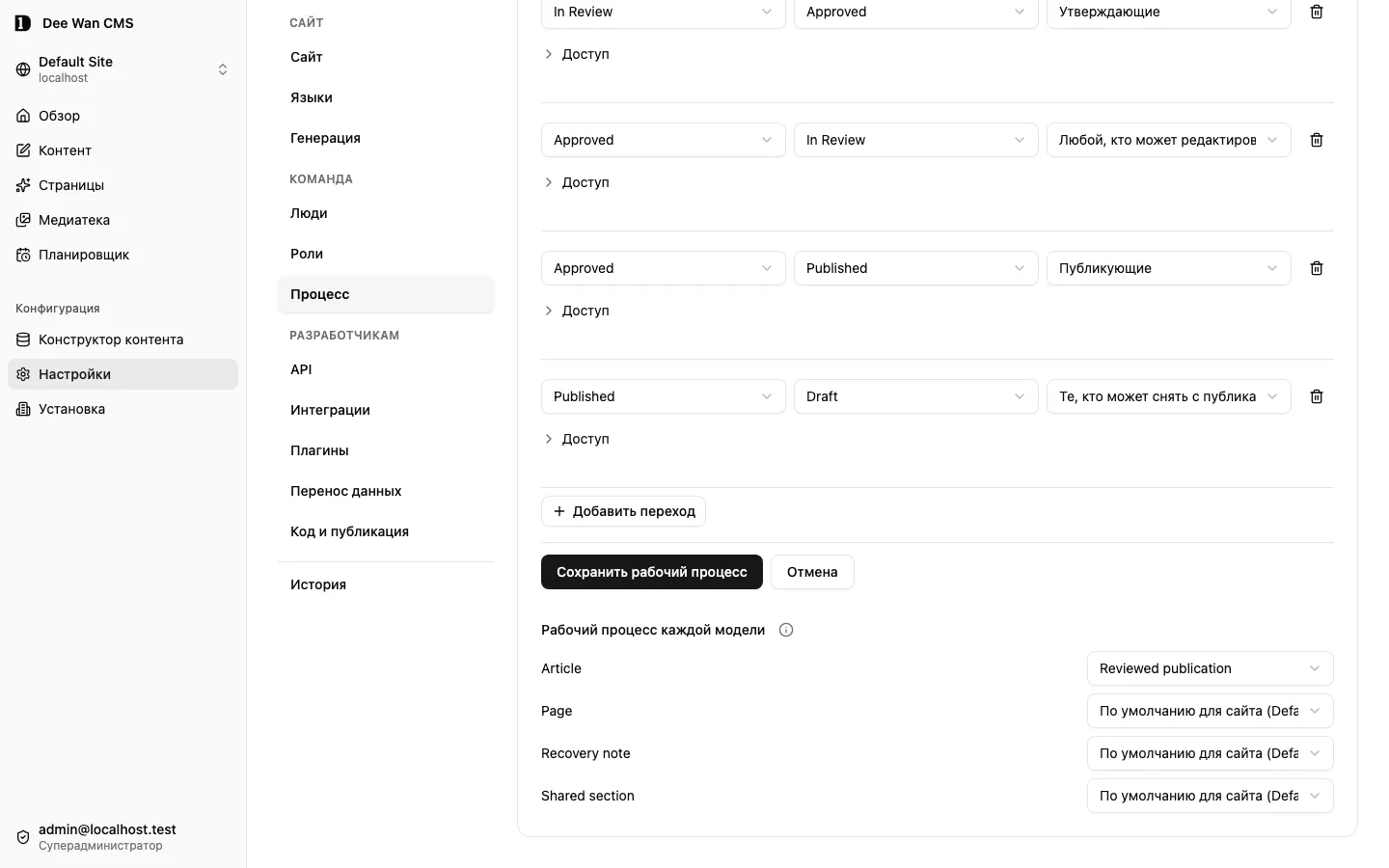The height and width of the screenshot is (868, 1389).
Task: Open the Article workflow dropdown
Action: (x=1210, y=668)
